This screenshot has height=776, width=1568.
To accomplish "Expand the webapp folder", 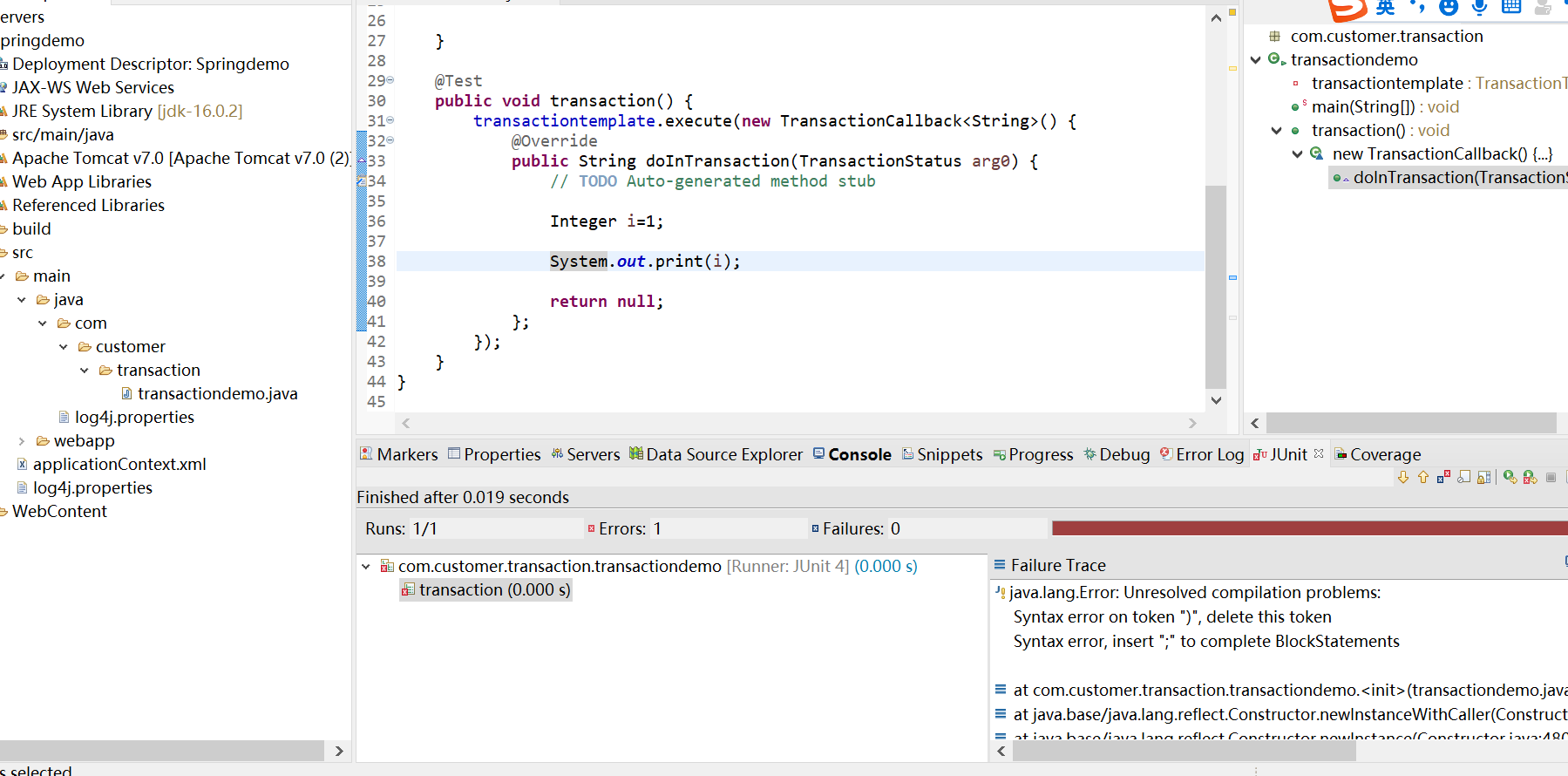I will (x=22, y=441).
